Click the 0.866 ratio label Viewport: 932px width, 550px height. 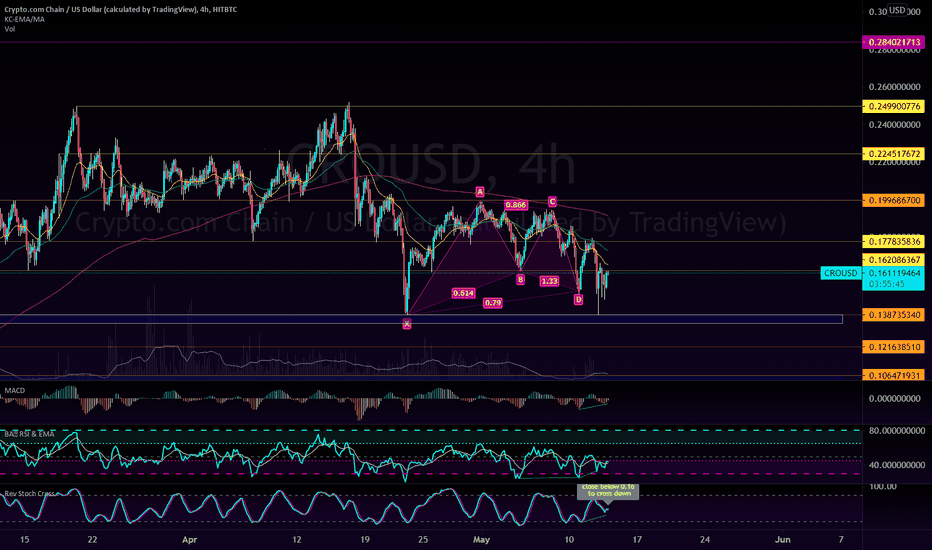tap(515, 205)
